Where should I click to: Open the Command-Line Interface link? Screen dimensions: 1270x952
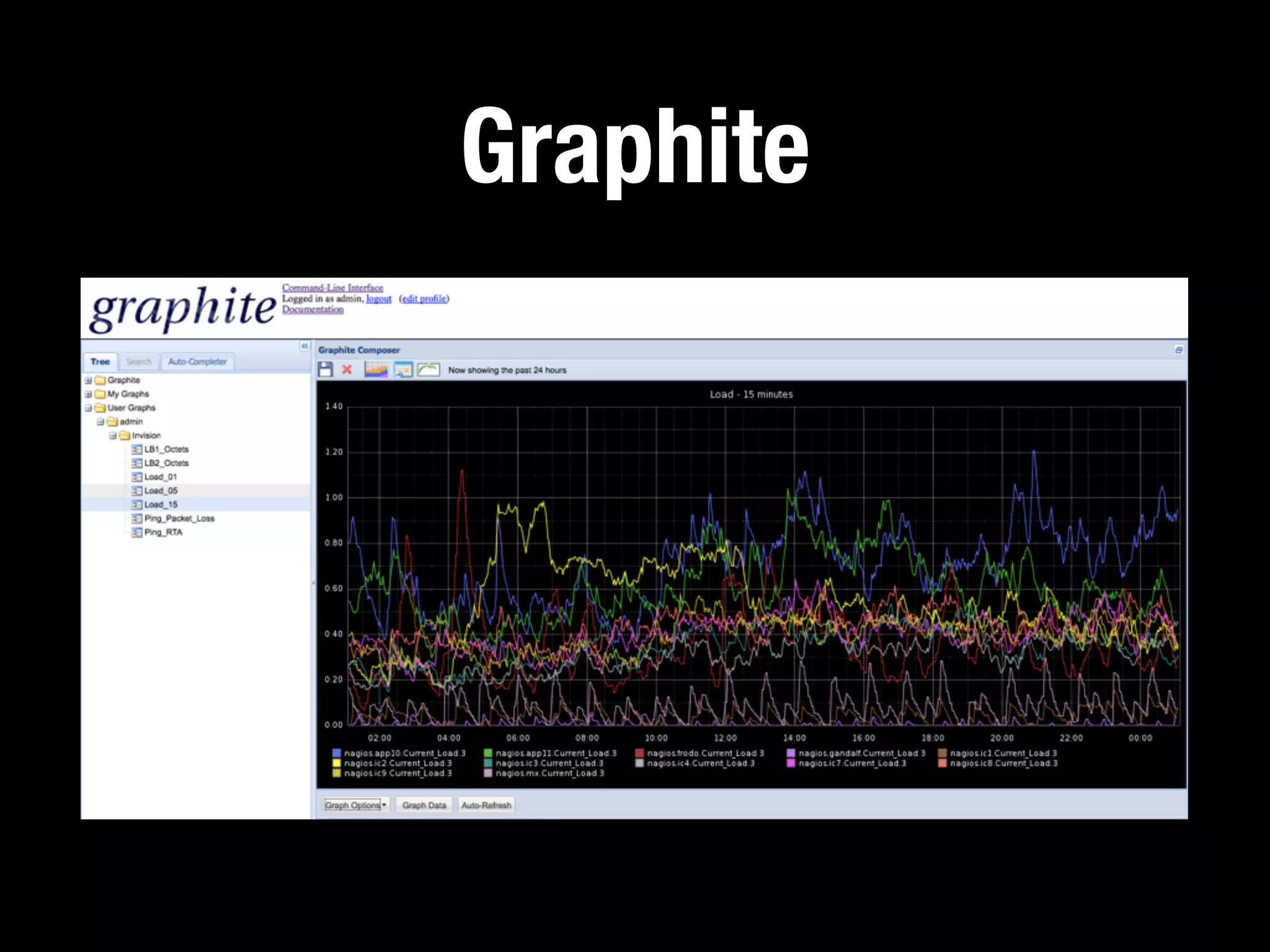[x=332, y=288]
